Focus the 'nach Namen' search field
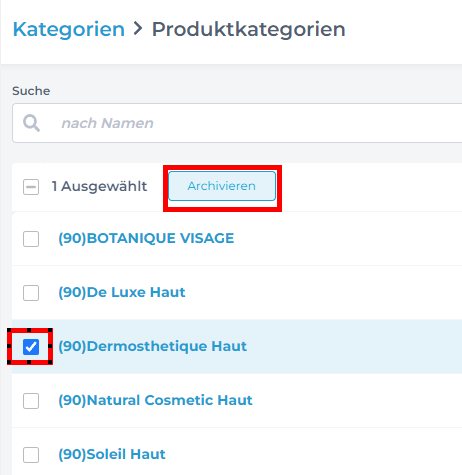The image size is (462, 475). [237, 123]
